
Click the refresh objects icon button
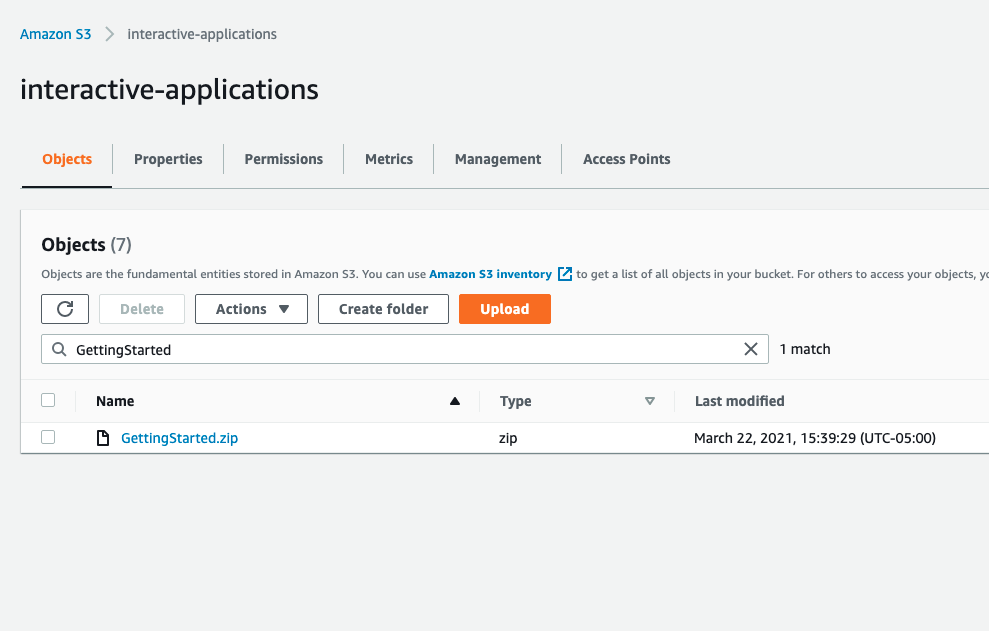[65, 309]
